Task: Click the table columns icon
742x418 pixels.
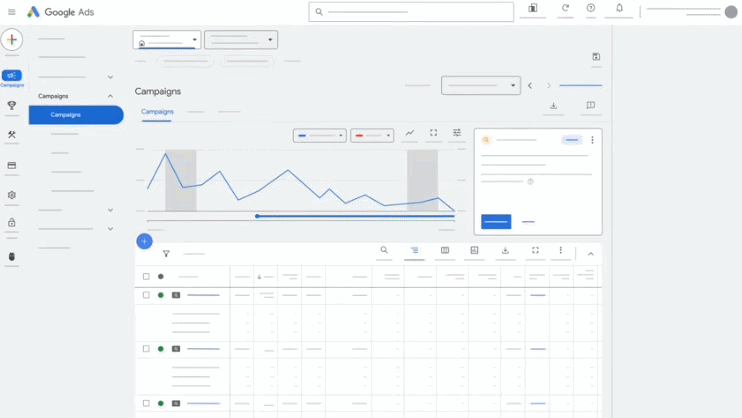Action: (445, 250)
